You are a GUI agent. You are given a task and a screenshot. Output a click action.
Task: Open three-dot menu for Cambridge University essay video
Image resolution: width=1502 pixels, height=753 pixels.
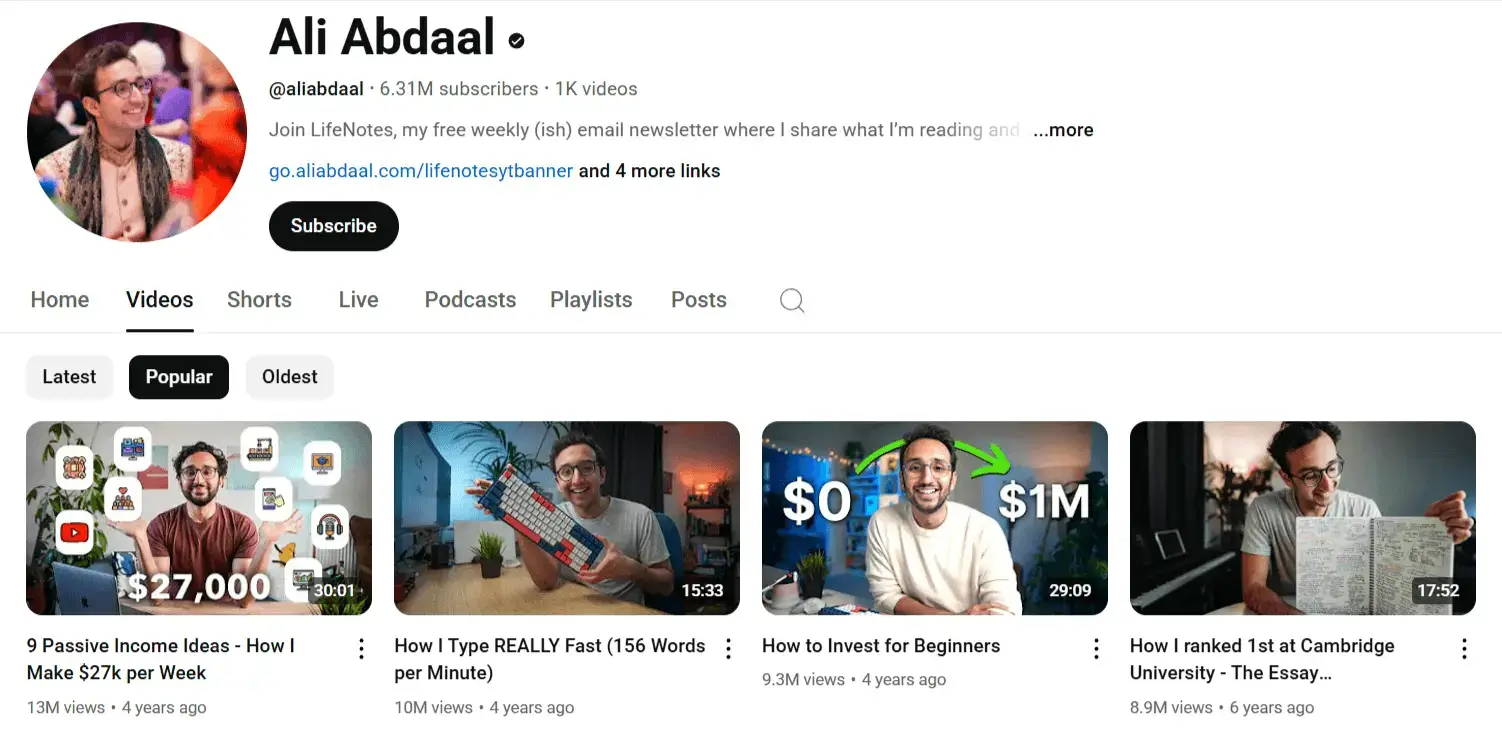pos(1465,649)
